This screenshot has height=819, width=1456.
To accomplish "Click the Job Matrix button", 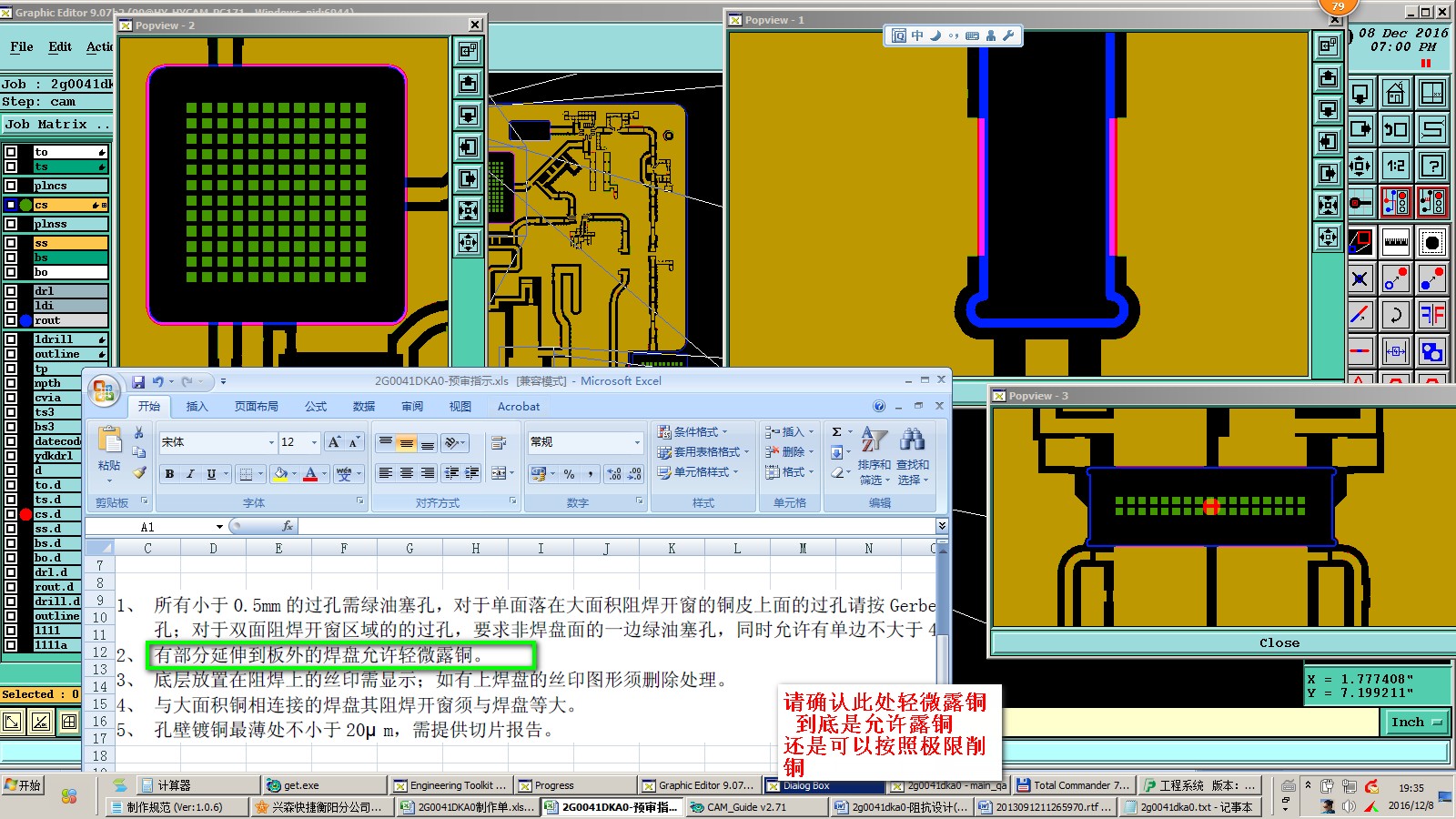I will [56, 124].
